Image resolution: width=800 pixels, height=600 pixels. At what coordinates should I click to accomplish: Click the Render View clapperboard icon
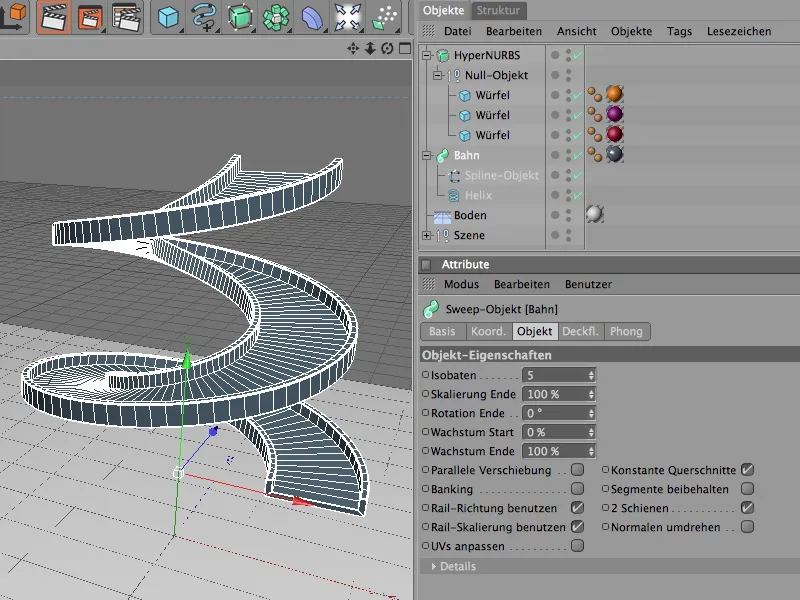[x=54, y=17]
